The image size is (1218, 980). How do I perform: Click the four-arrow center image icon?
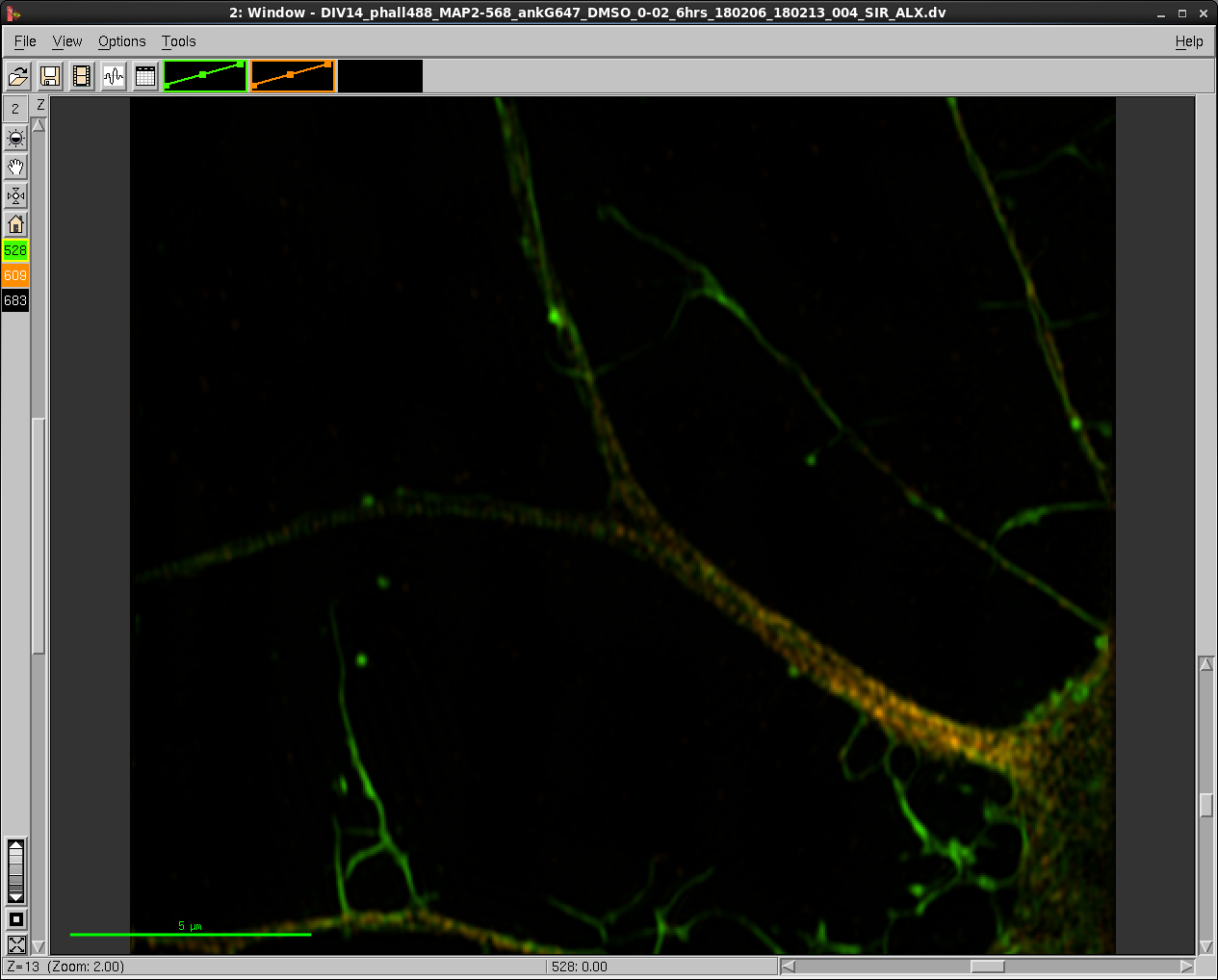point(15,195)
